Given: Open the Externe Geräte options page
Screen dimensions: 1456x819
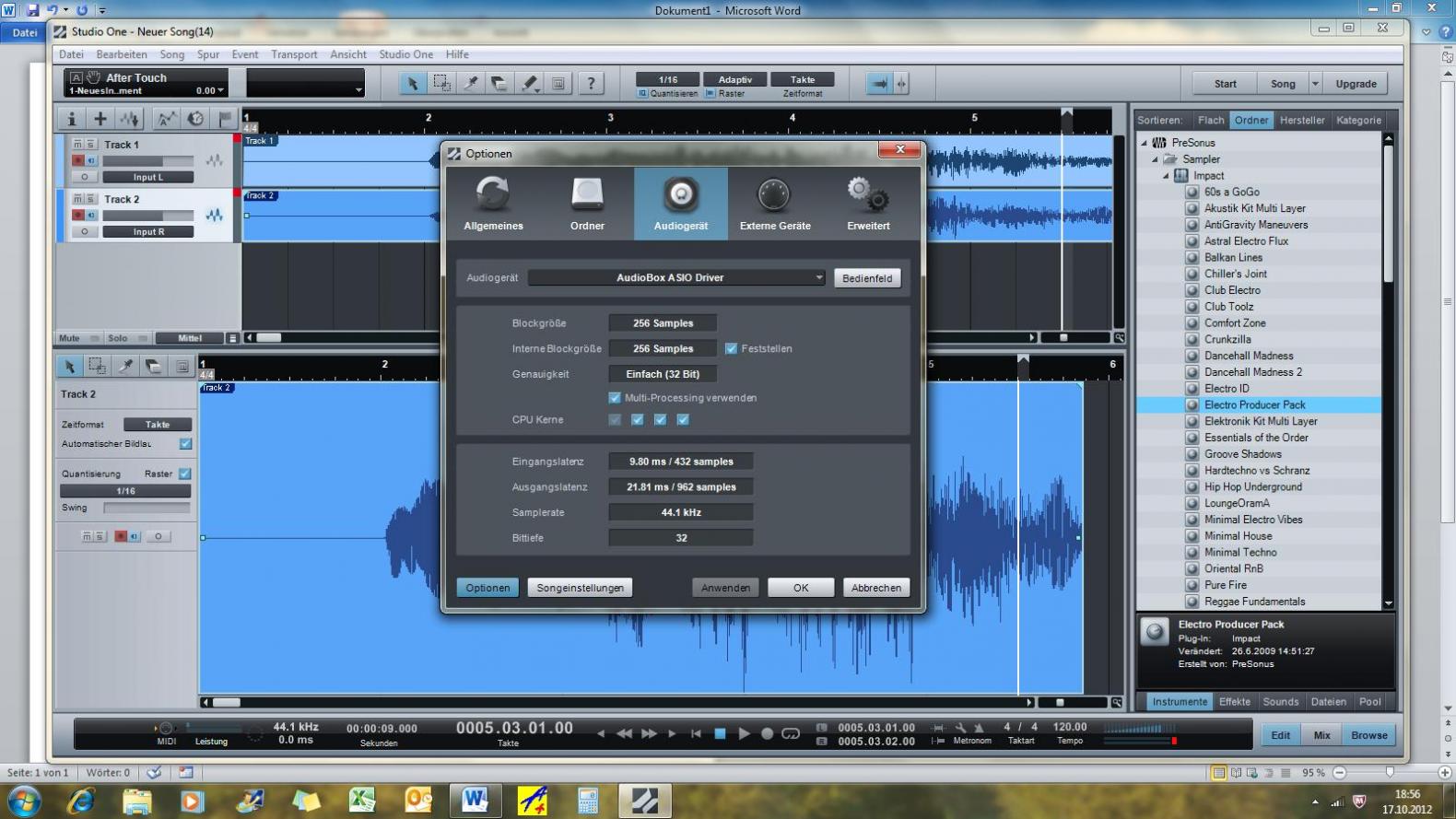Looking at the screenshot, I should tap(774, 204).
